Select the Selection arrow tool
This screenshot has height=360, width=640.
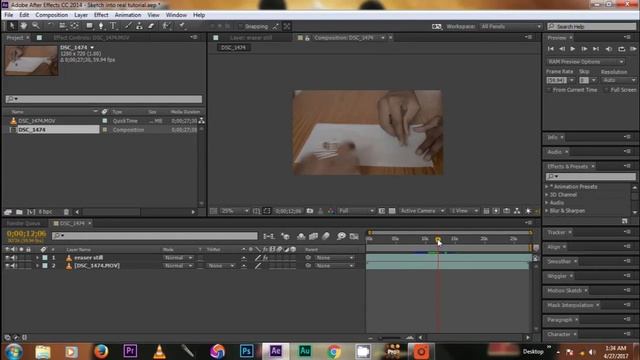point(11,26)
